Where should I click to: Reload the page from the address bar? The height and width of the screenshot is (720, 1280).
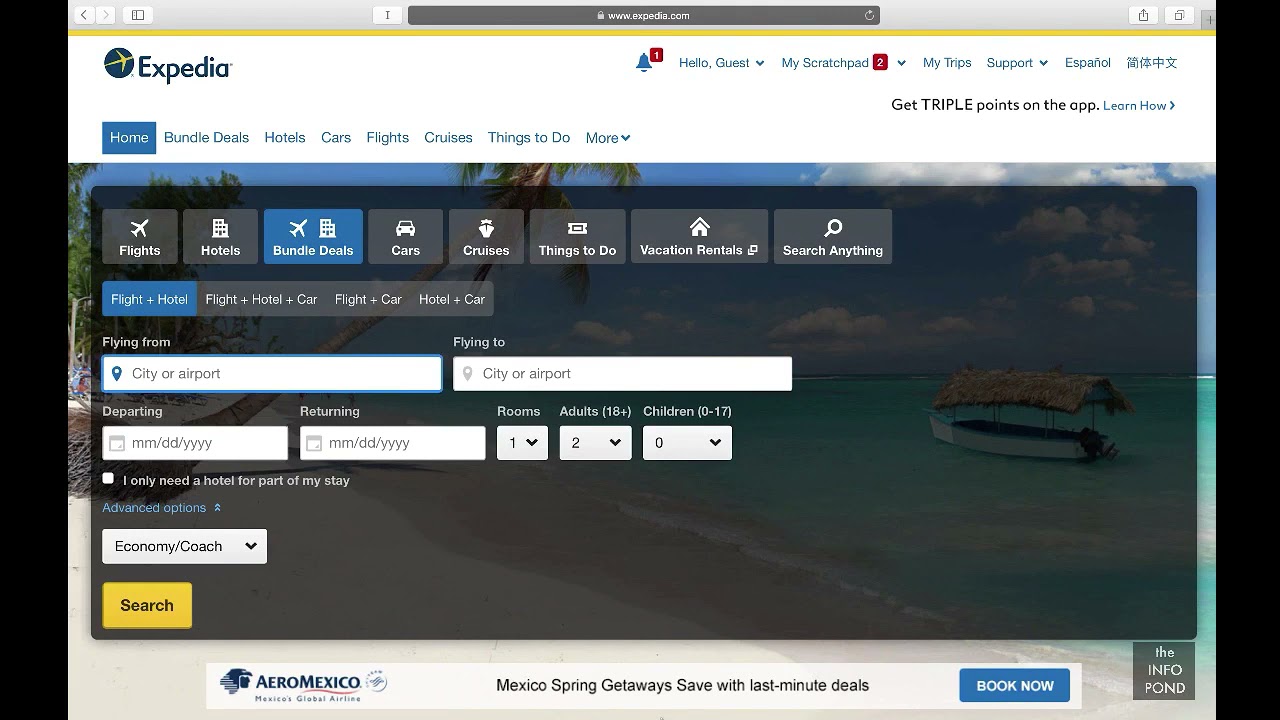tap(869, 15)
